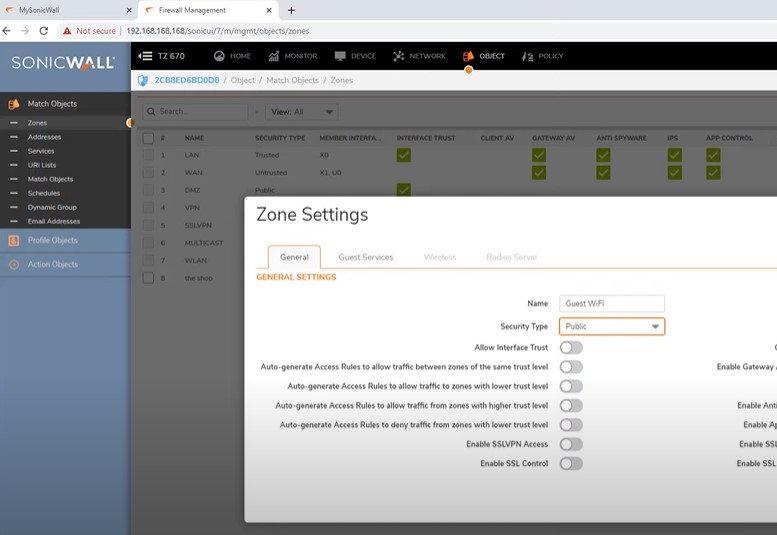Toggle Enable SSLVPN Access switch
The width and height of the screenshot is (777, 535).
(570, 444)
